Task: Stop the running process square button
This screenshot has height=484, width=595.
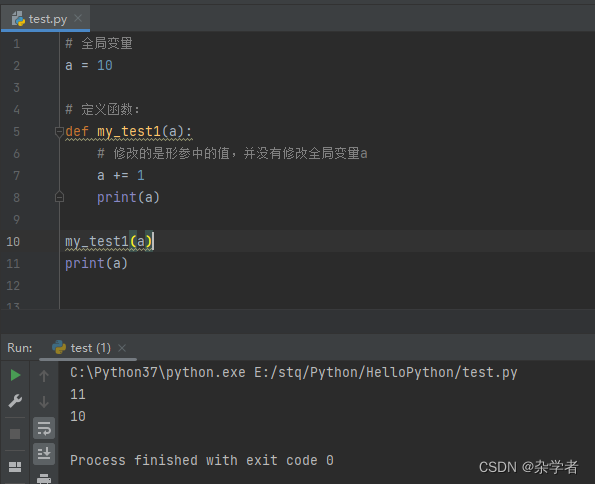Action: click(x=15, y=434)
